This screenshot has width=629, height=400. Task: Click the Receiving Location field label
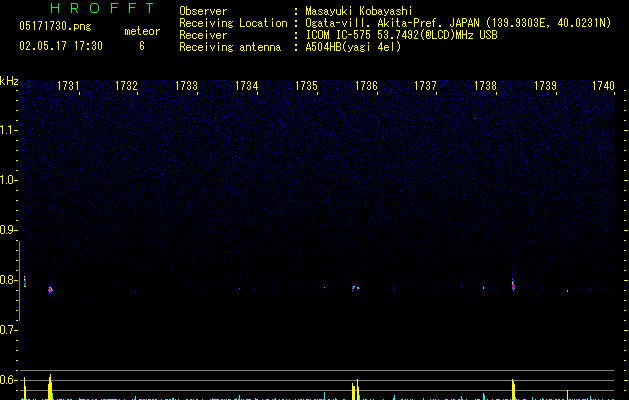(x=233, y=23)
